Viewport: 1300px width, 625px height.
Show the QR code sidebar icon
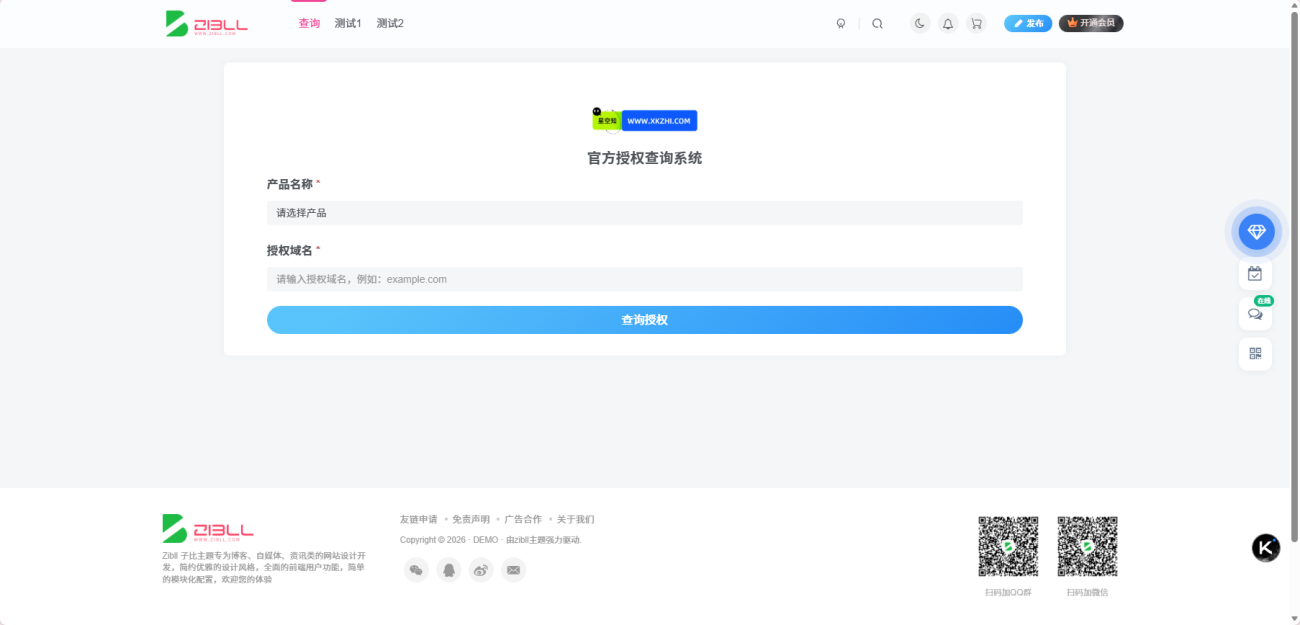(1255, 353)
